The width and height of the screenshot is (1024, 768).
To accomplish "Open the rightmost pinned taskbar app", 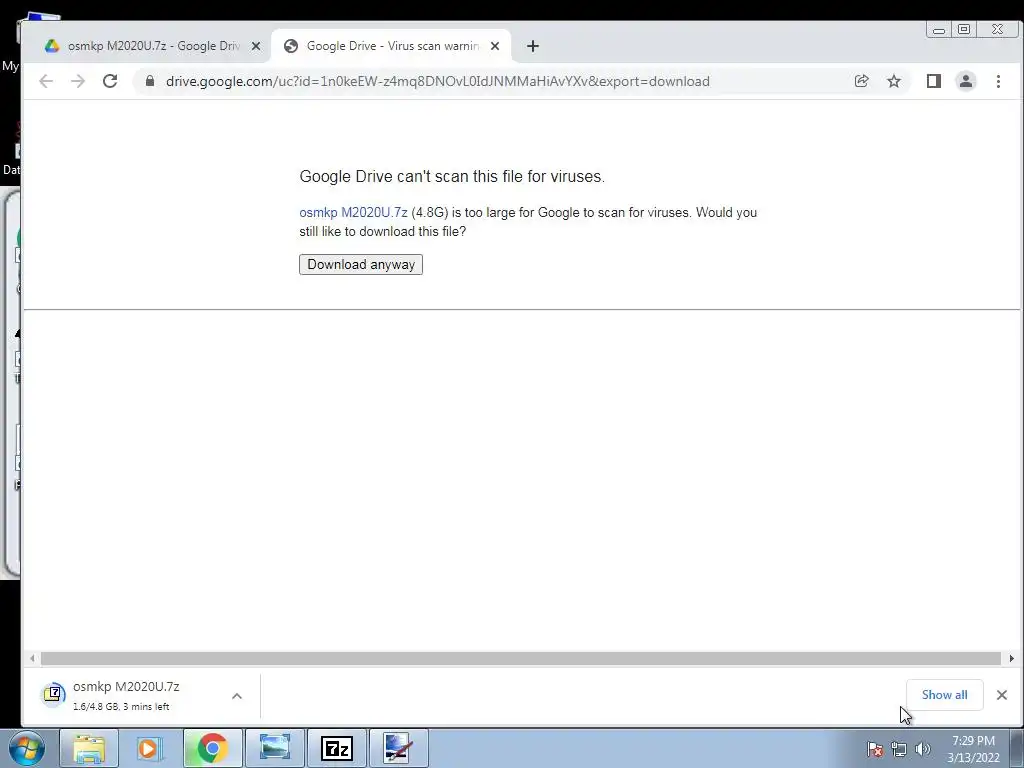I will [398, 748].
